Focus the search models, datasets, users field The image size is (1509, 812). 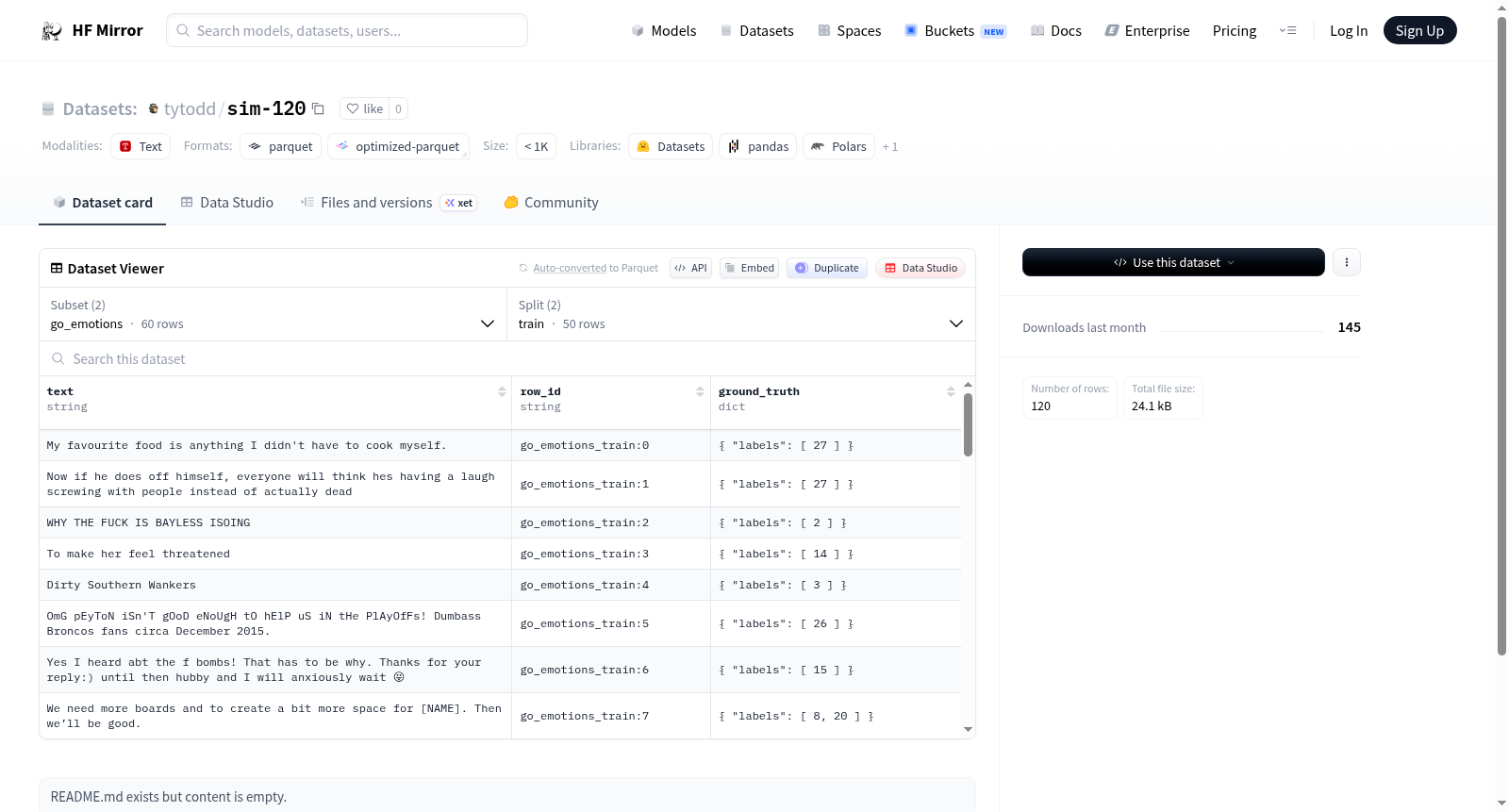coord(347,30)
